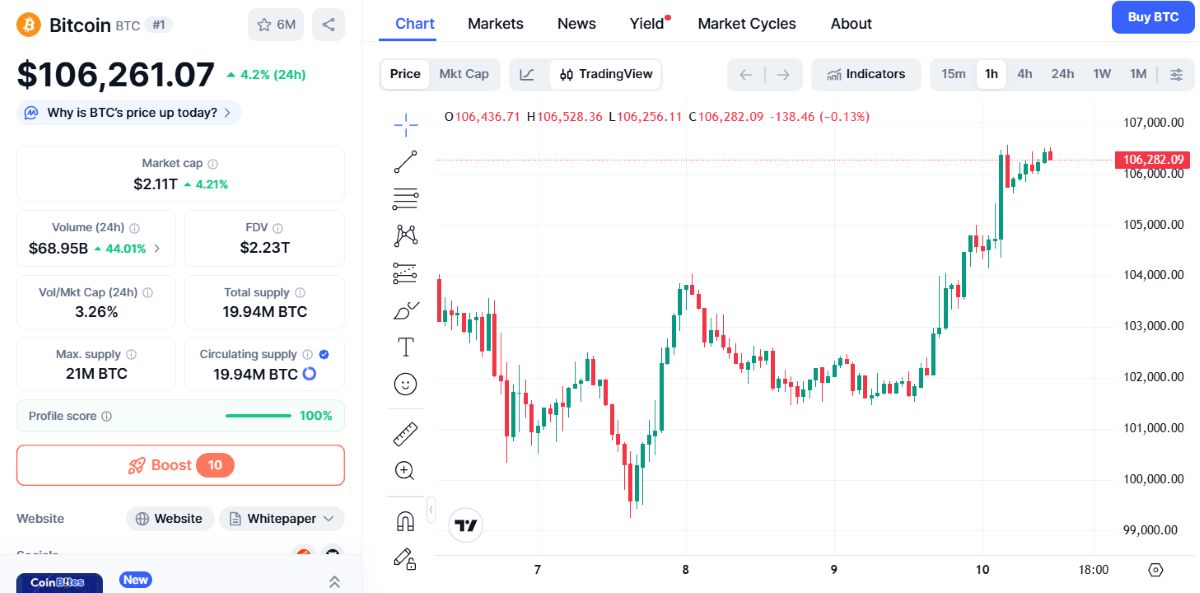
Task: Open the Website link for Bitcoin
Action: tap(170, 518)
